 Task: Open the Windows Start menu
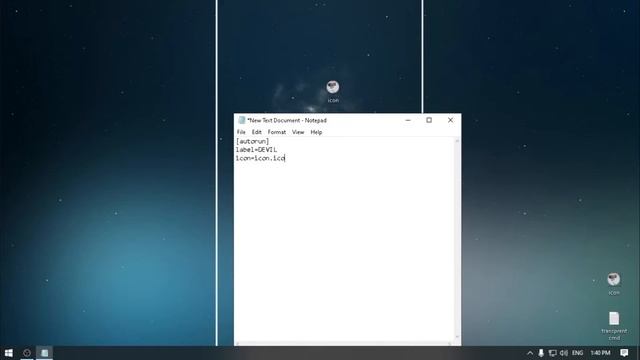(9, 353)
